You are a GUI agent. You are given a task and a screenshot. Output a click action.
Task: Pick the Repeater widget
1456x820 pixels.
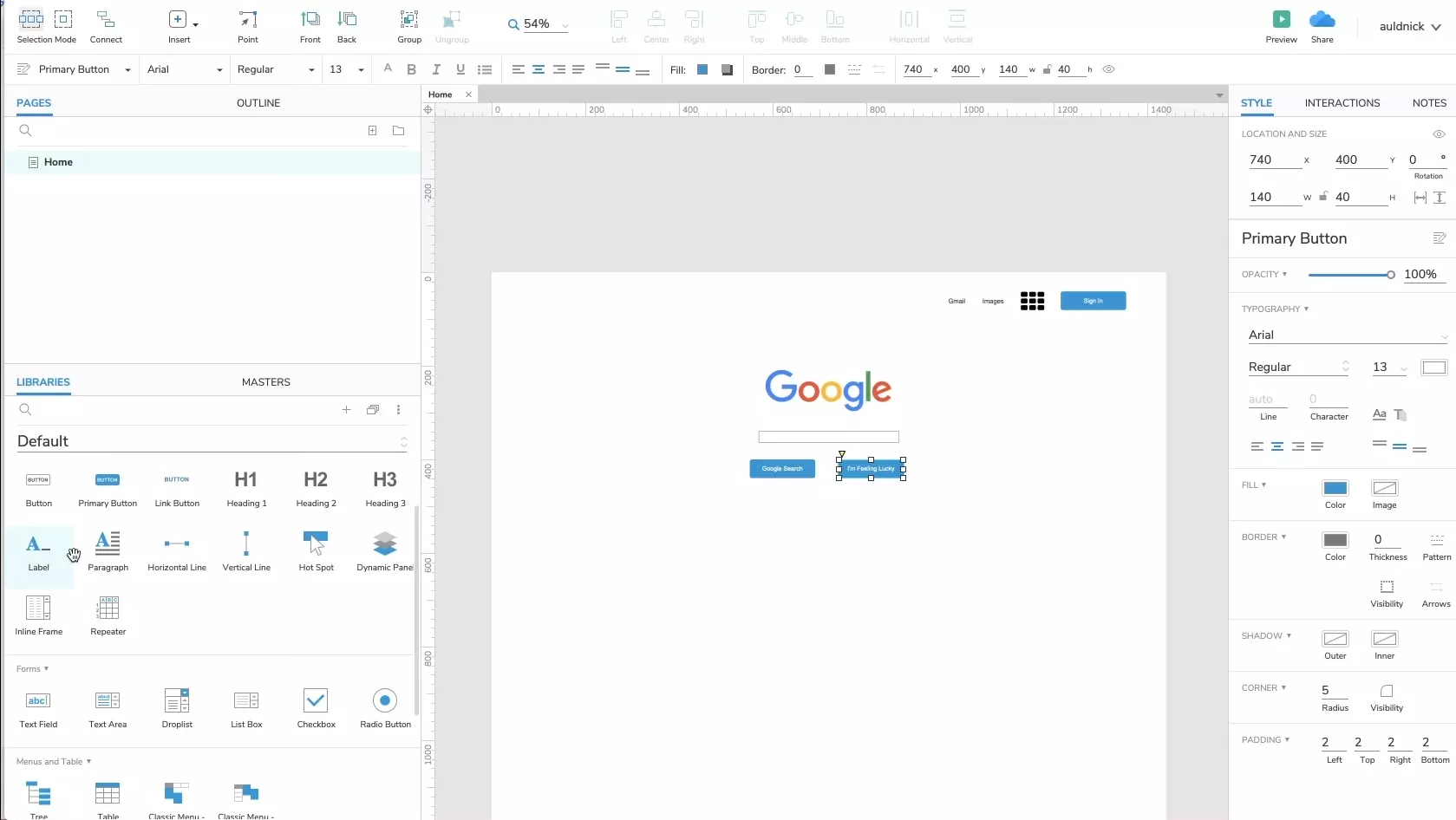108,616
